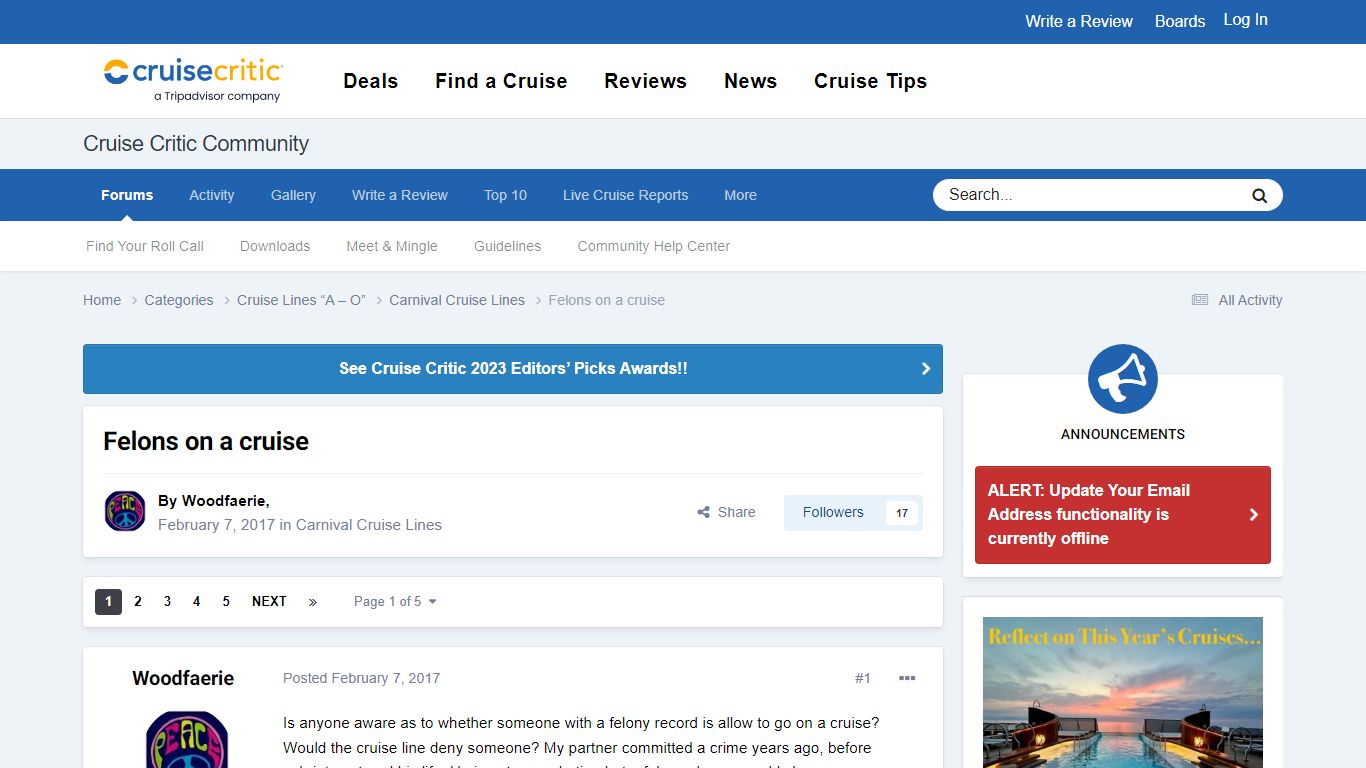The width and height of the screenshot is (1366, 768).
Task: Open the Reviews menu
Action: 646,81
